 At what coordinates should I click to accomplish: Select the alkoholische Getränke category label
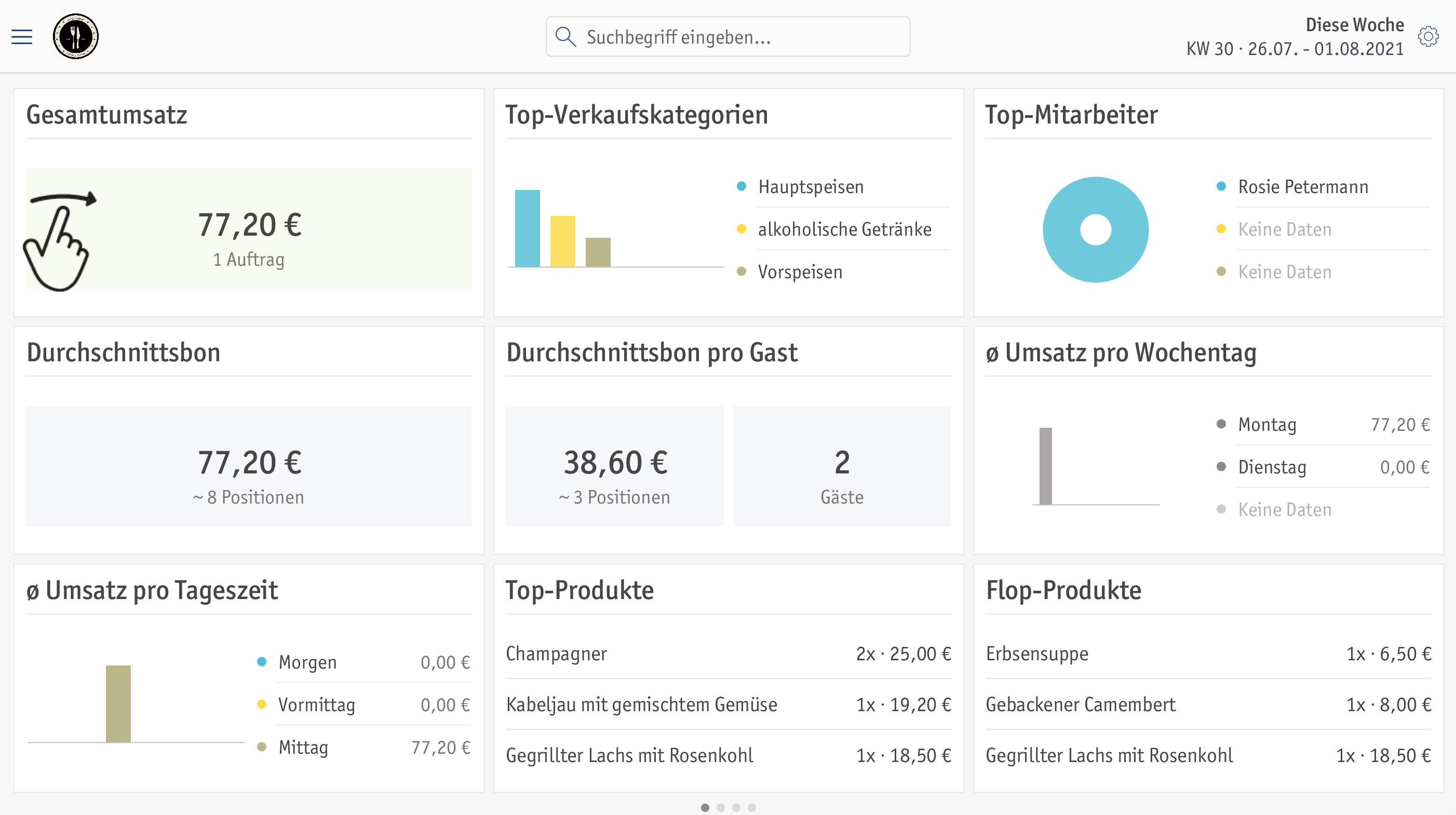coord(844,229)
